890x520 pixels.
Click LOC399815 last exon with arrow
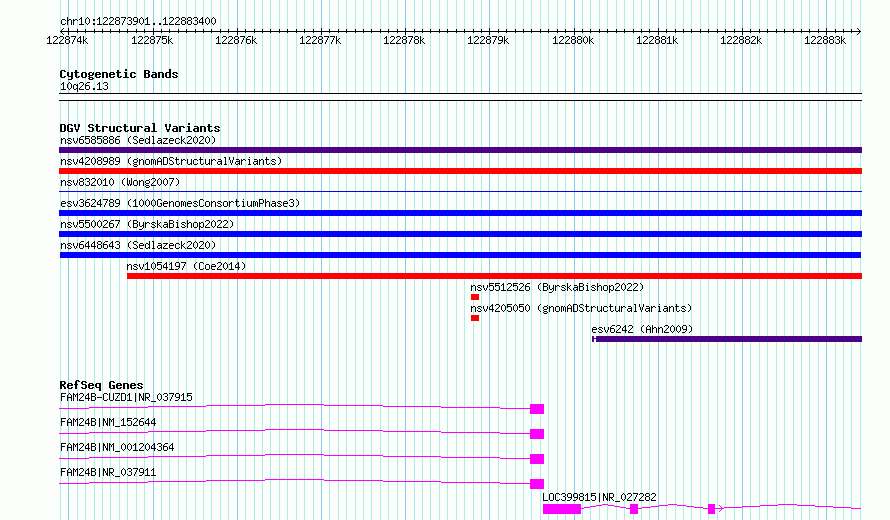coord(712,509)
